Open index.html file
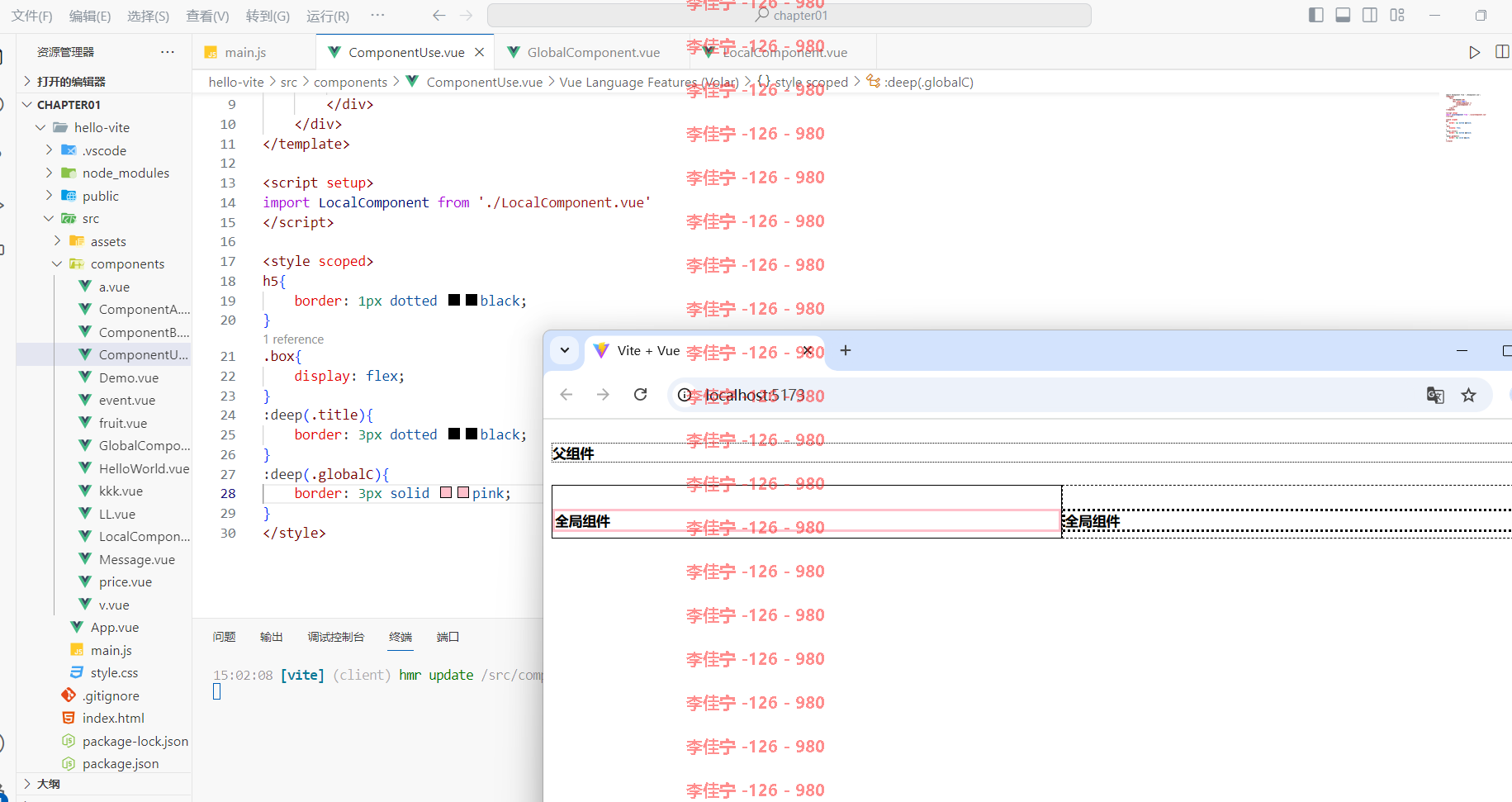The width and height of the screenshot is (1512, 802). (113, 718)
